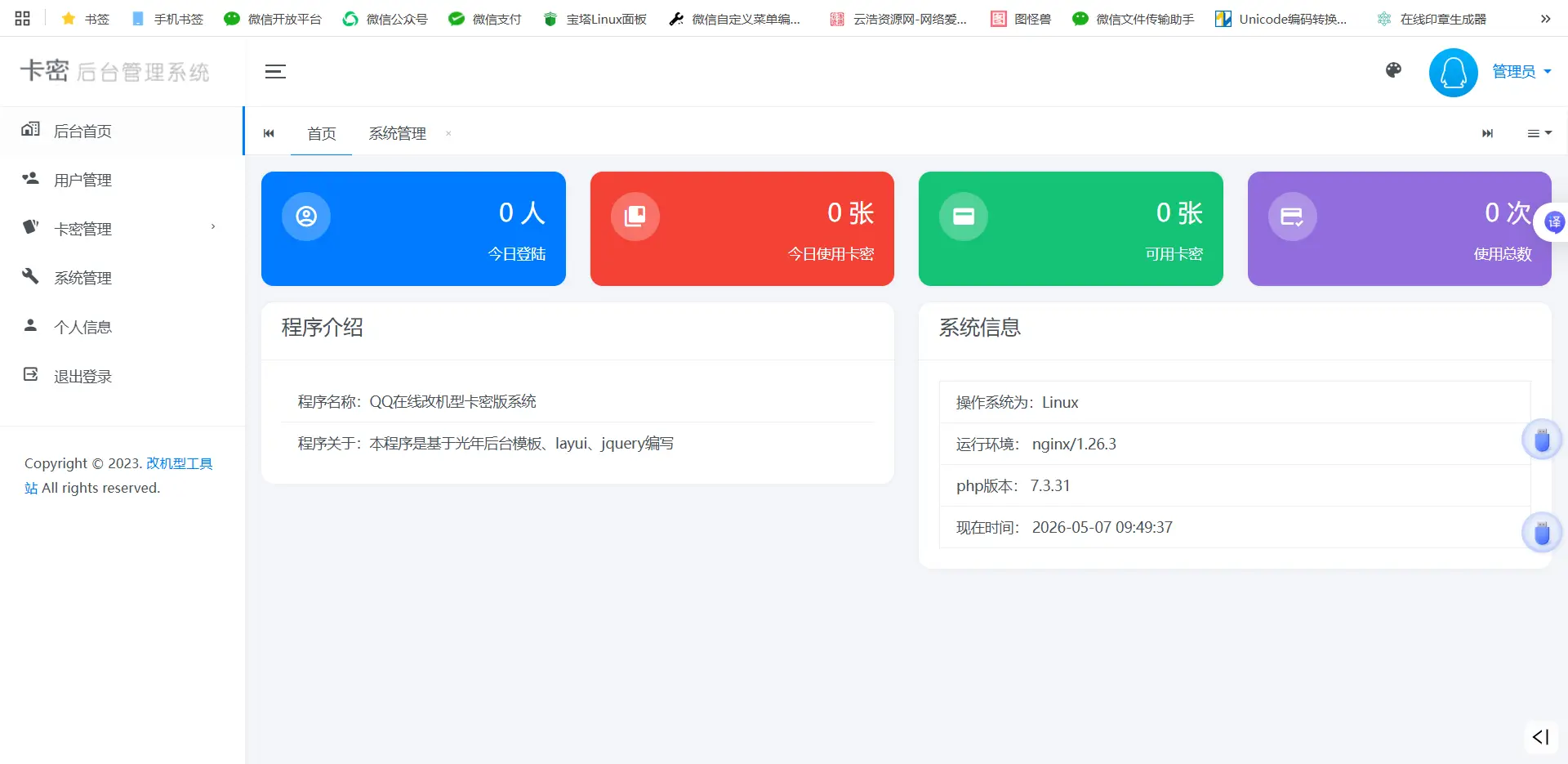Expand the 卡密管理 sidebar menu
The width and height of the screenshot is (1568, 764).
click(x=122, y=229)
